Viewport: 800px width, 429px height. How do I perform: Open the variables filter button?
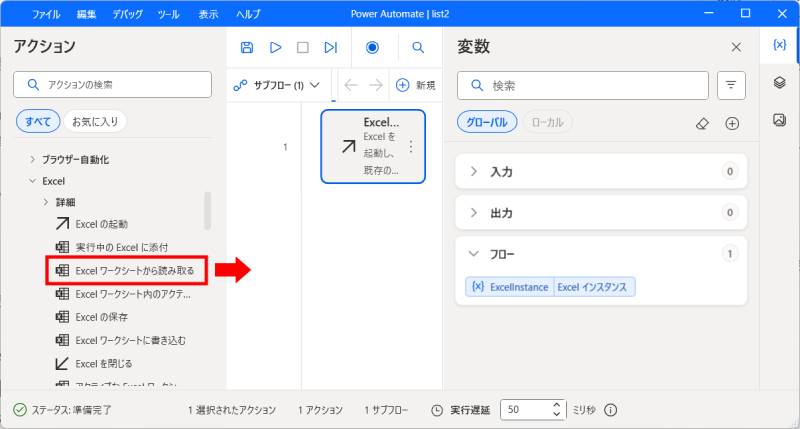pos(731,85)
